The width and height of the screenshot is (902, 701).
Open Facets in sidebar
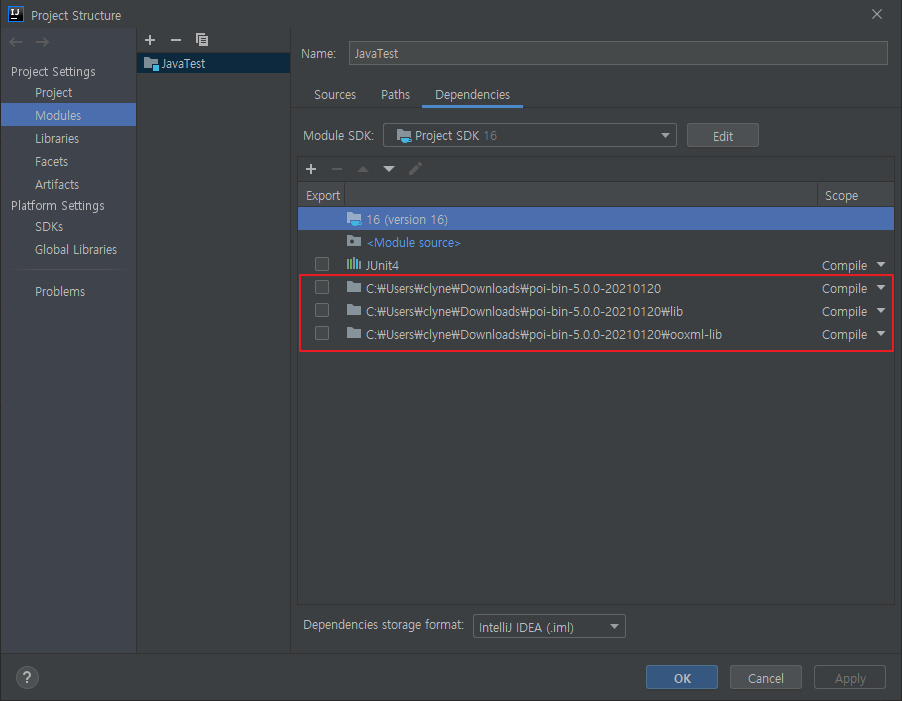[x=51, y=162]
